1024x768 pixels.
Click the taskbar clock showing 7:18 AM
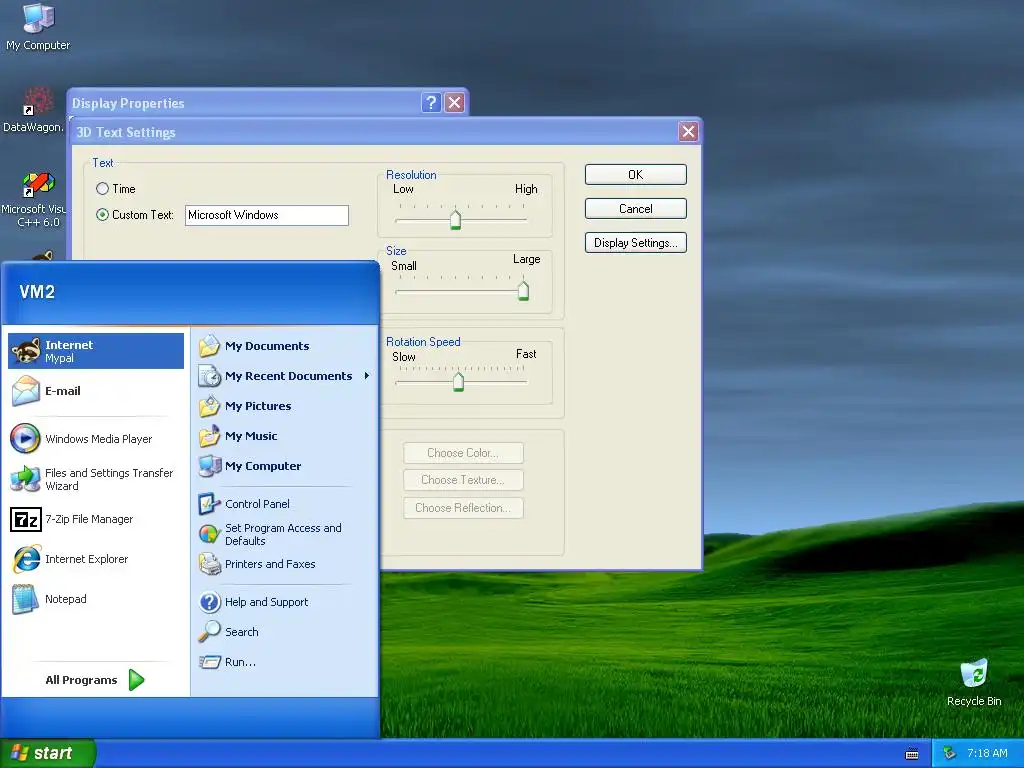[x=987, y=753]
